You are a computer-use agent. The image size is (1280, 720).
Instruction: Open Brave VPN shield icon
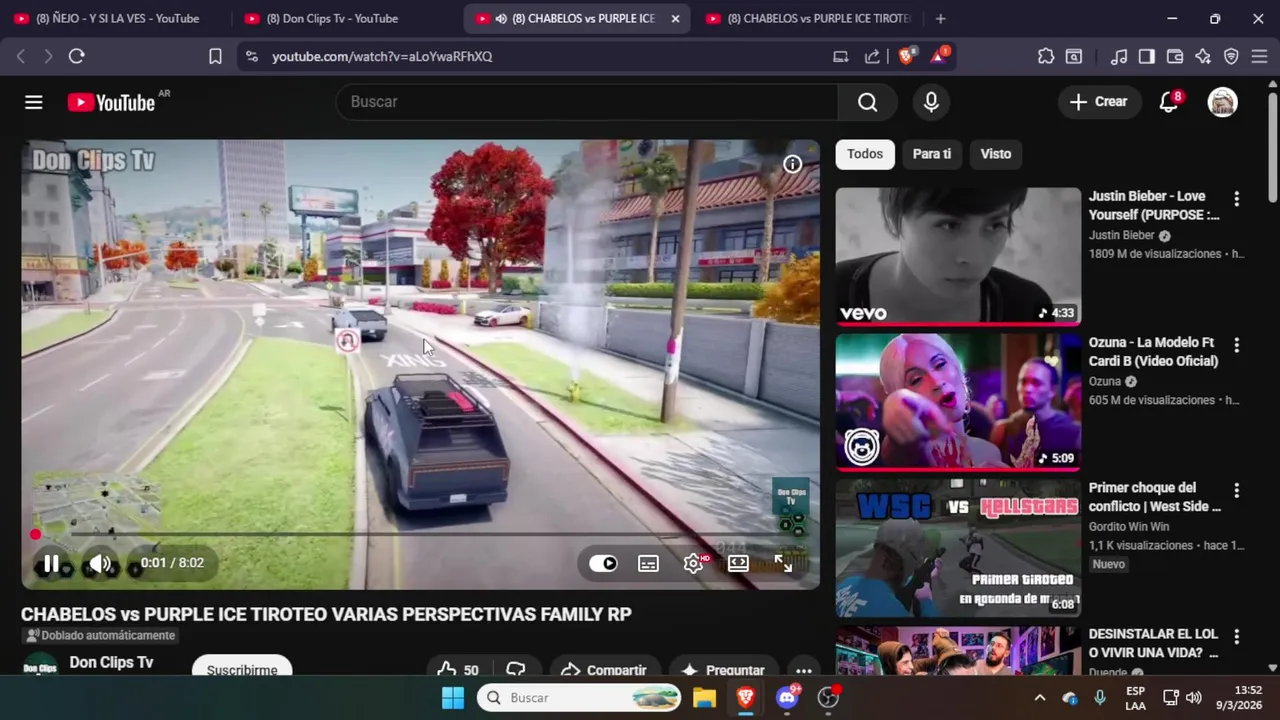pos(1231,57)
